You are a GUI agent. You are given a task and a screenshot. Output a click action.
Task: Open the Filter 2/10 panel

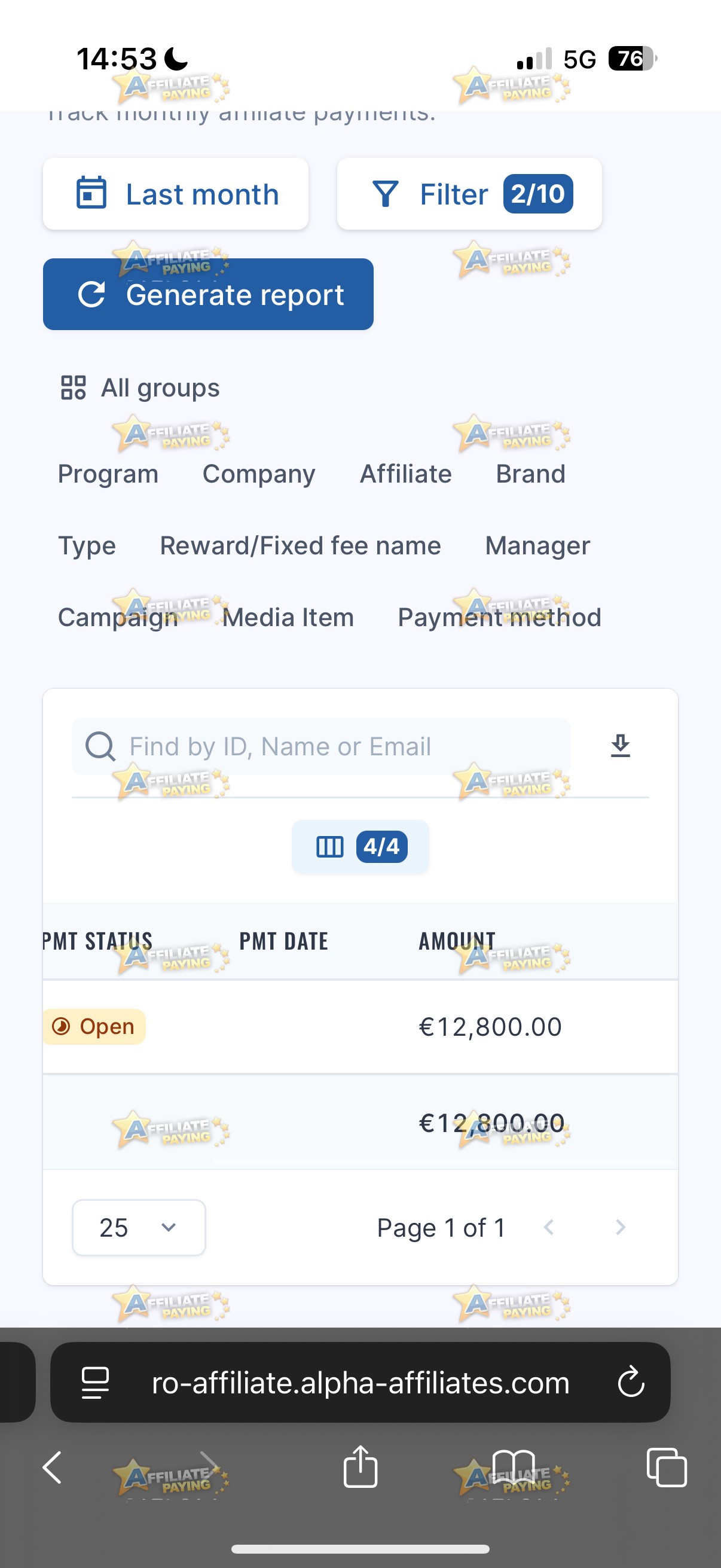coord(469,194)
